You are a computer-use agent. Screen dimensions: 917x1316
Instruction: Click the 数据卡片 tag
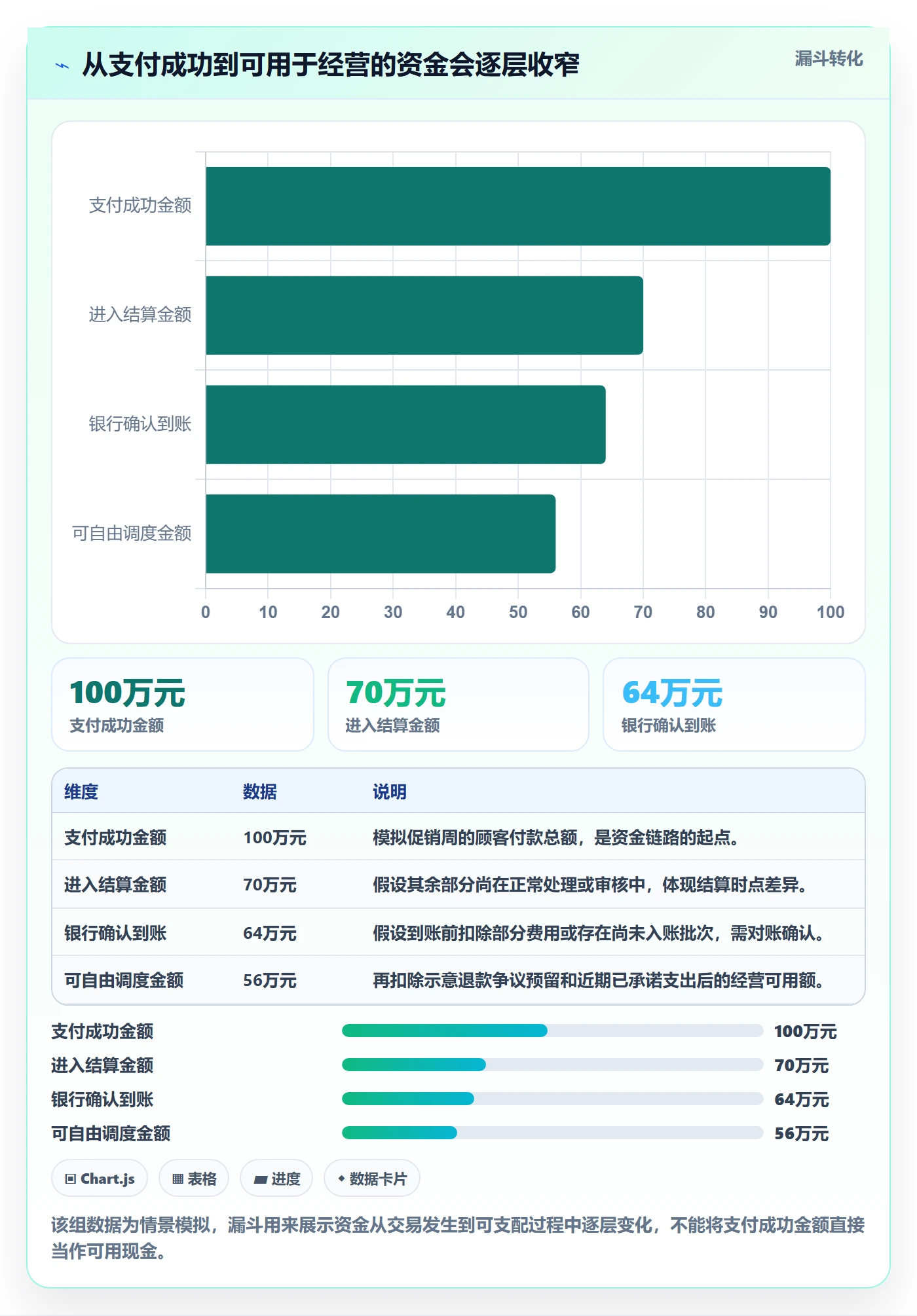click(372, 1179)
